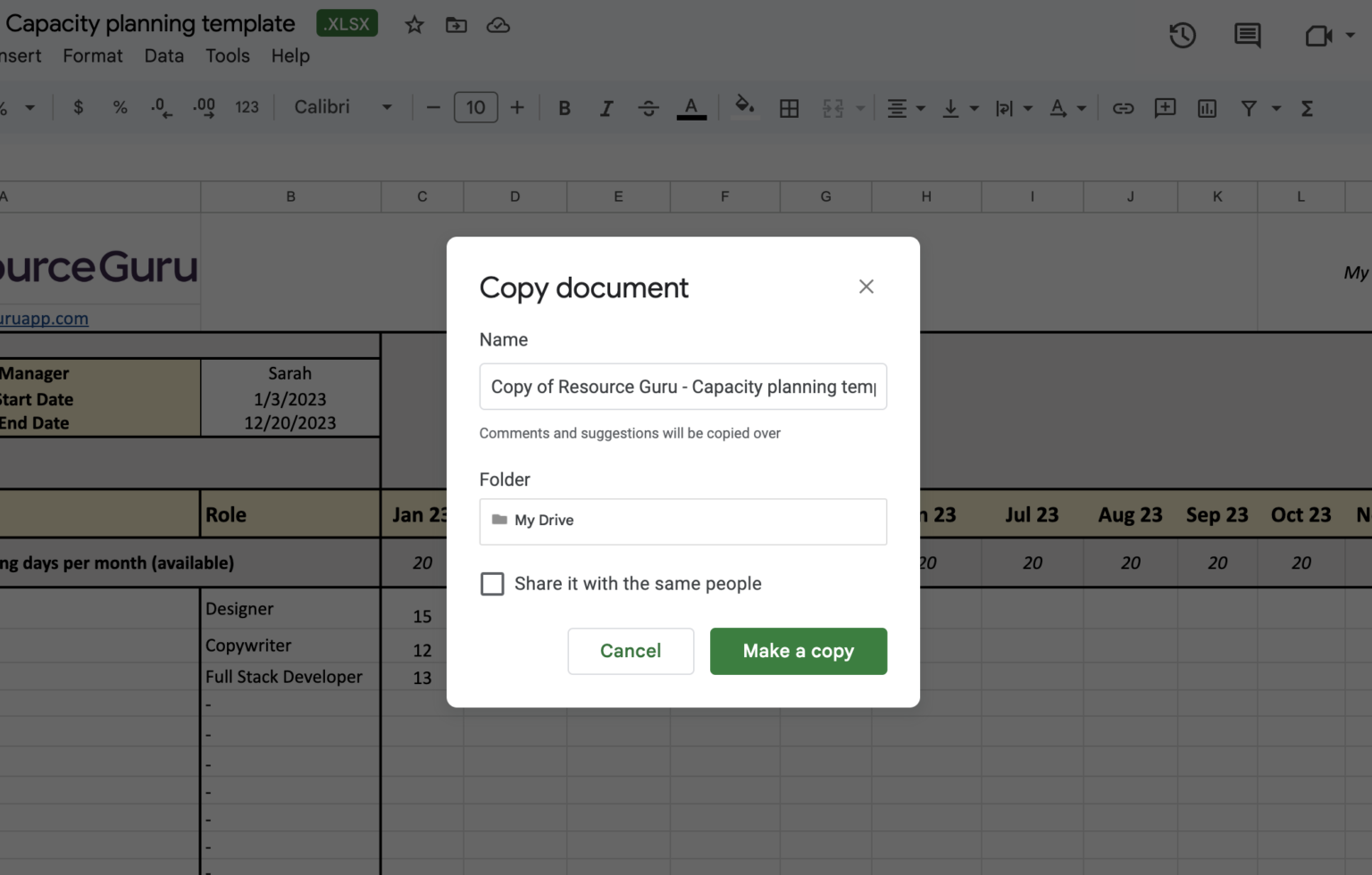Toggle bold formatting
The image size is (1372, 875).
click(565, 108)
